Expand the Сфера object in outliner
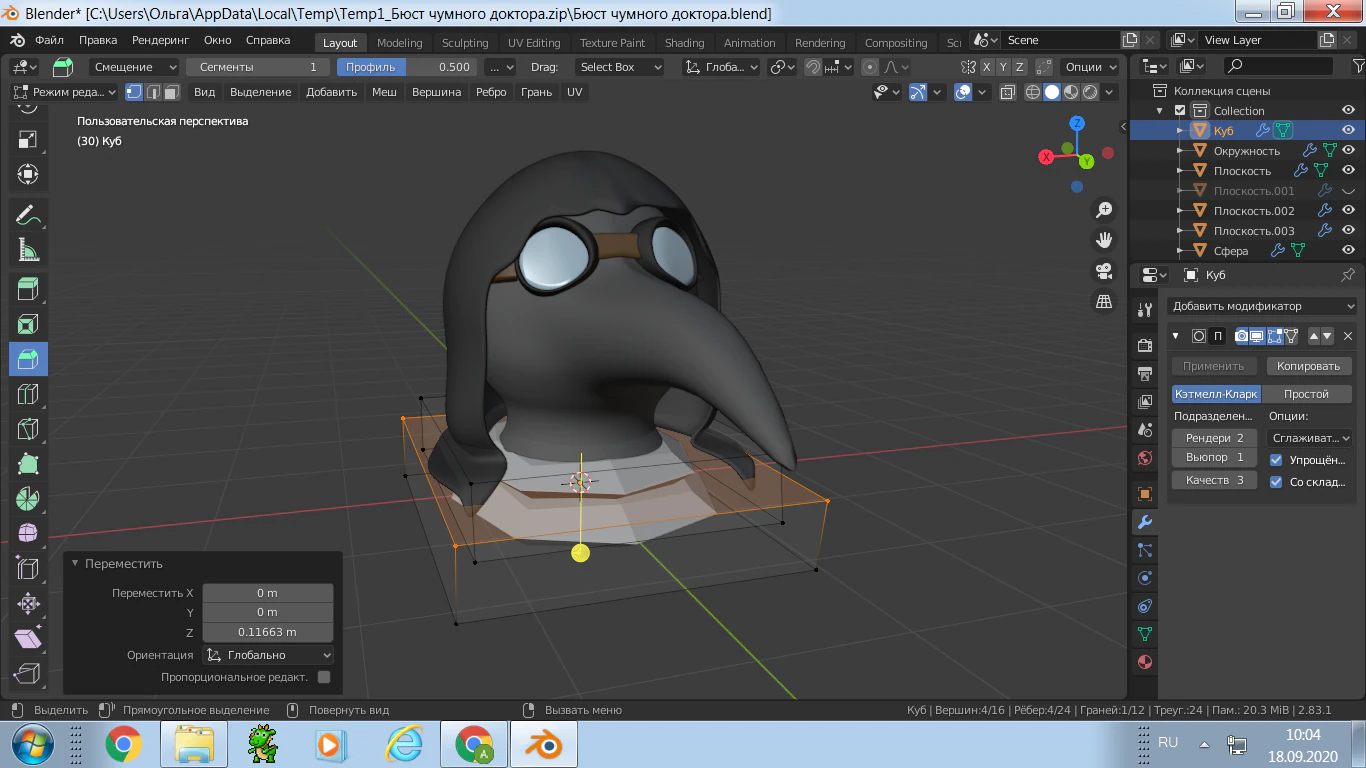 pyautogui.click(x=1180, y=250)
